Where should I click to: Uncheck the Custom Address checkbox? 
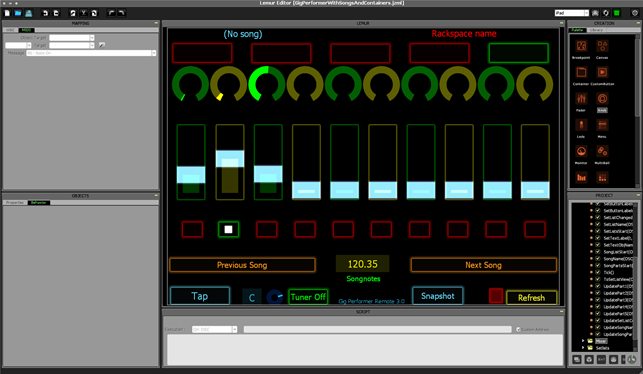point(518,329)
